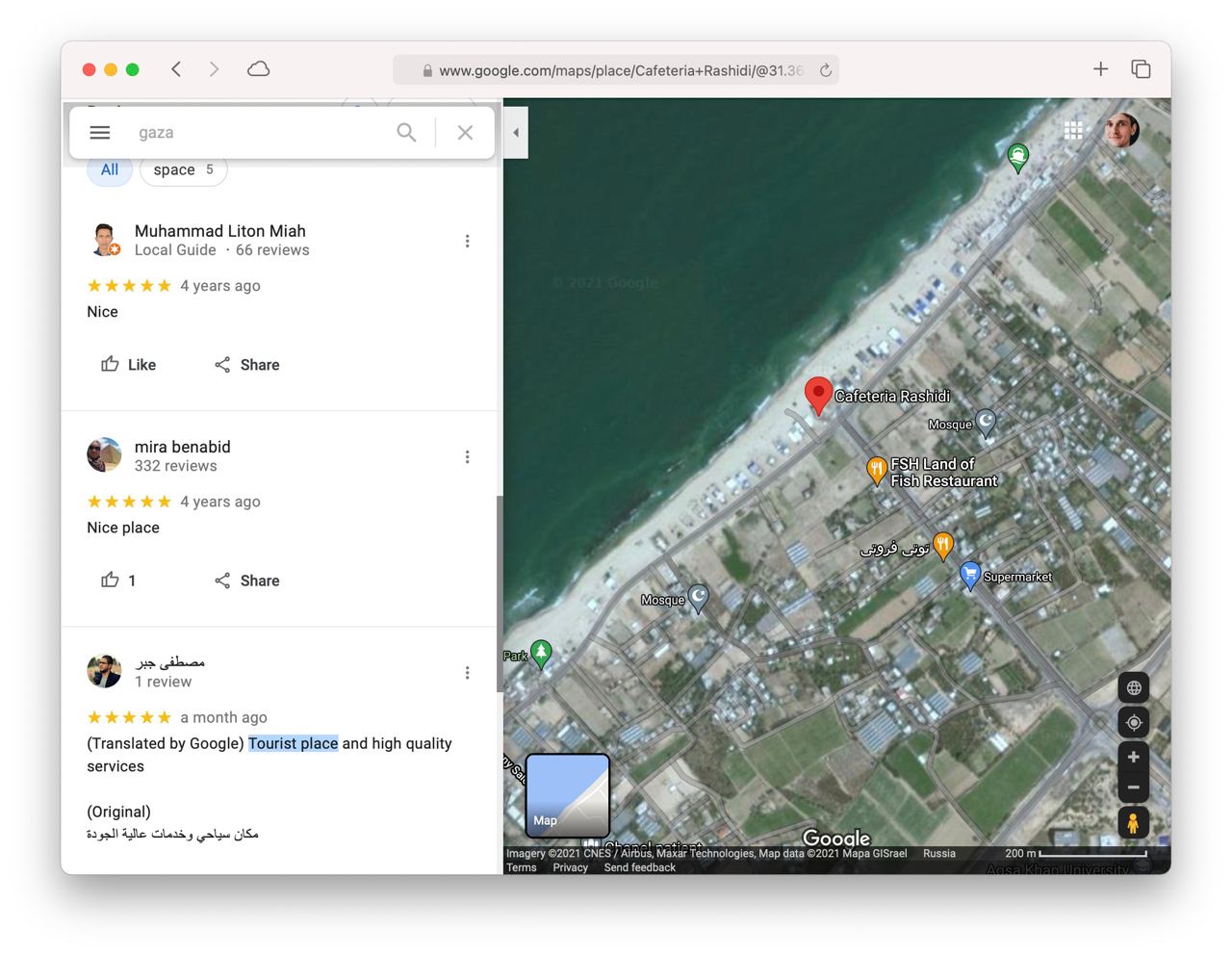Image resolution: width=1232 pixels, height=955 pixels.
Task: Click the Supermarket shopping cart pin
Action: 970,576
